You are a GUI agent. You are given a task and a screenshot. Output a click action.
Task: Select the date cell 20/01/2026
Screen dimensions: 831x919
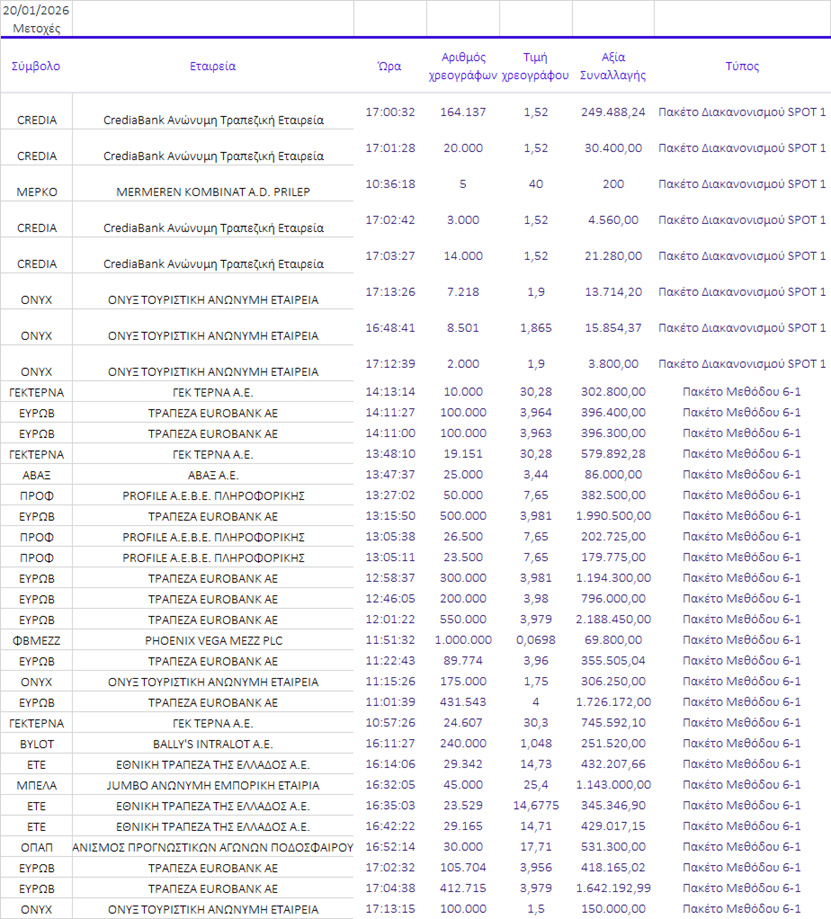[x=36, y=11]
